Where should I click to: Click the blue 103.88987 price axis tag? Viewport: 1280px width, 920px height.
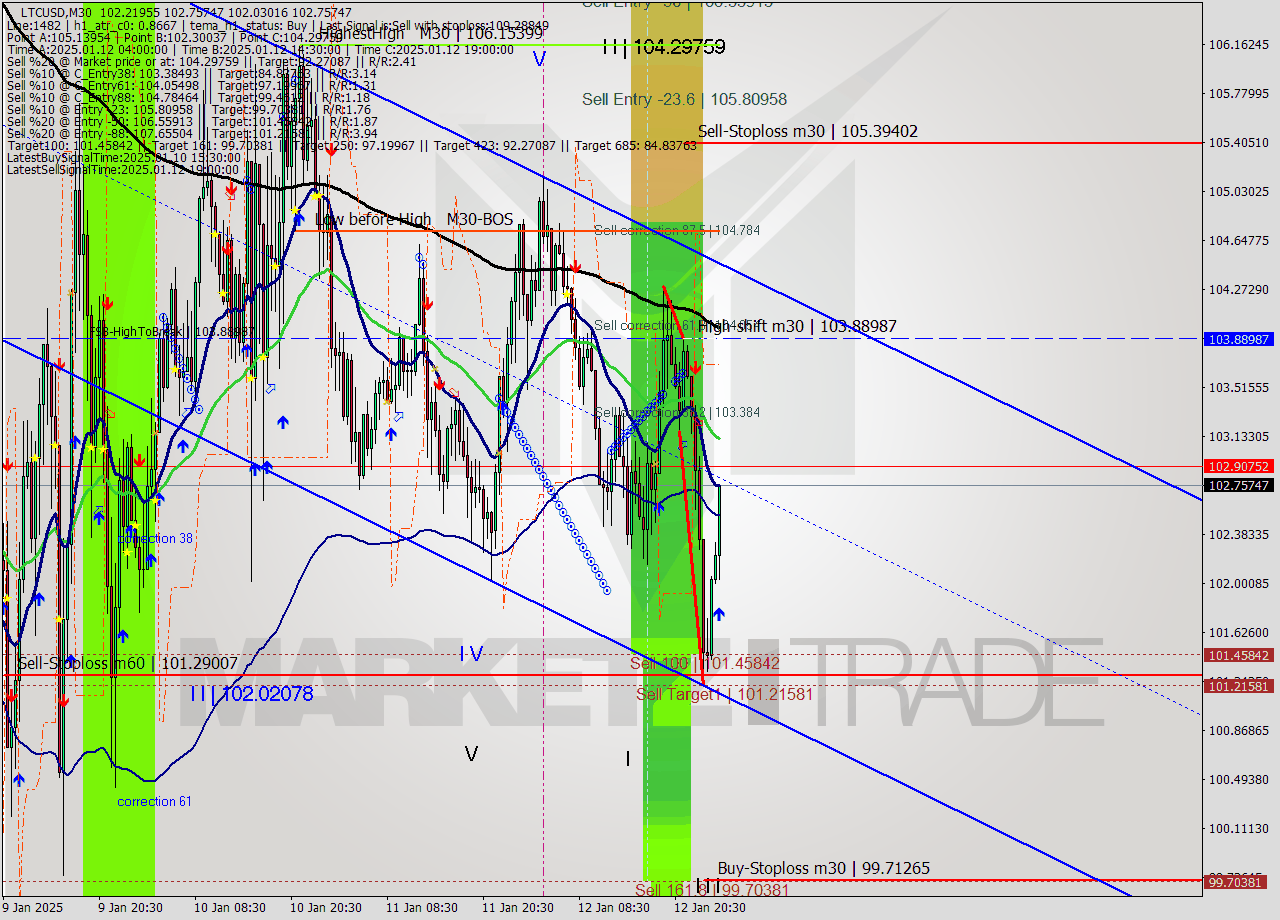click(x=1239, y=339)
